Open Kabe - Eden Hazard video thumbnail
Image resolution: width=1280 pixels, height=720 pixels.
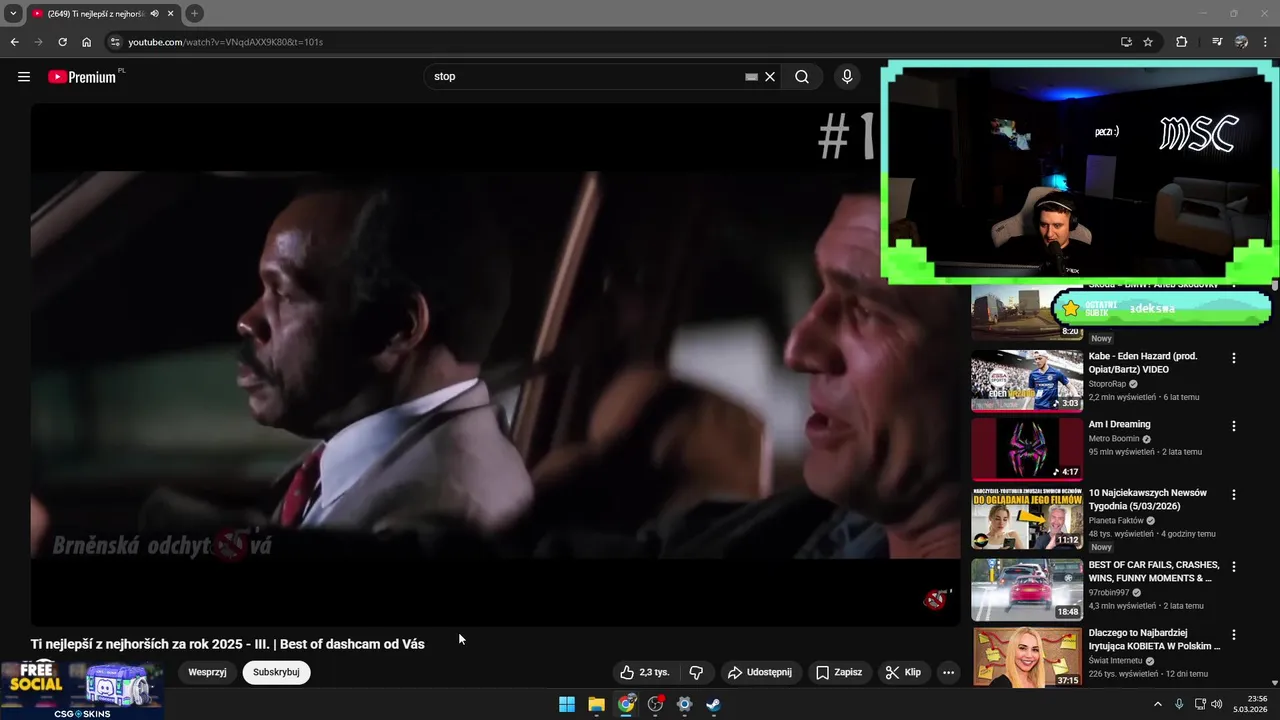coord(1027,380)
